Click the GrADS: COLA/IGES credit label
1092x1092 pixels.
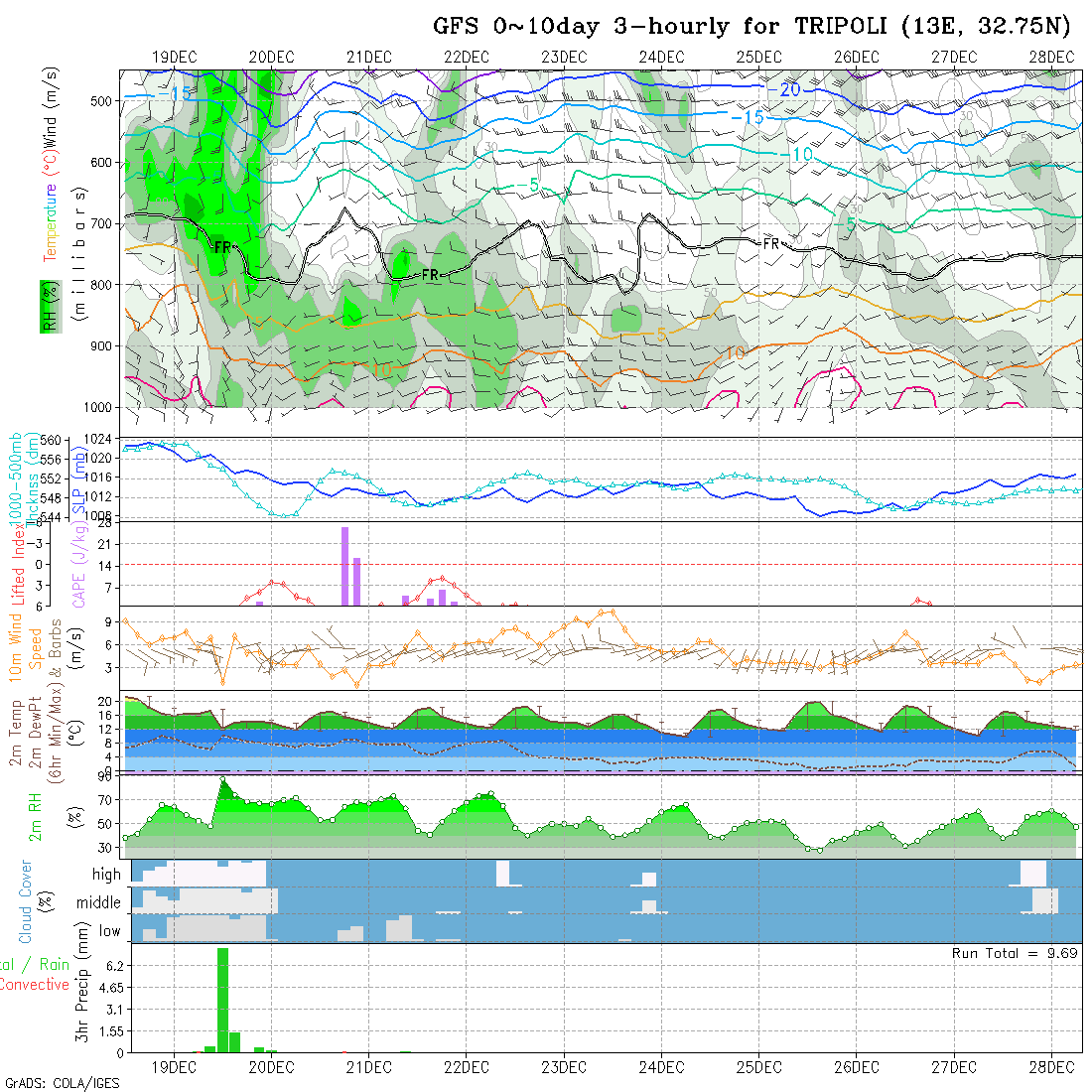pos(62,1083)
